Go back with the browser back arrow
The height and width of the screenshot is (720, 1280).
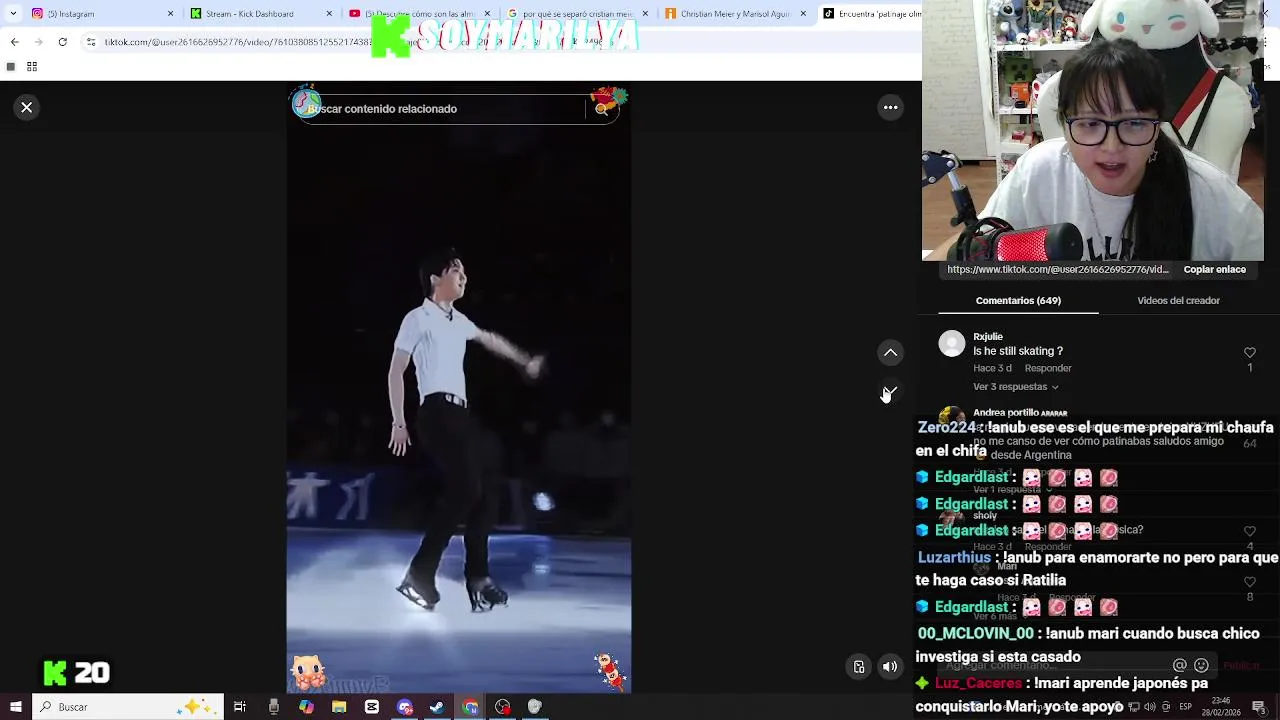pyautogui.click(x=14, y=42)
